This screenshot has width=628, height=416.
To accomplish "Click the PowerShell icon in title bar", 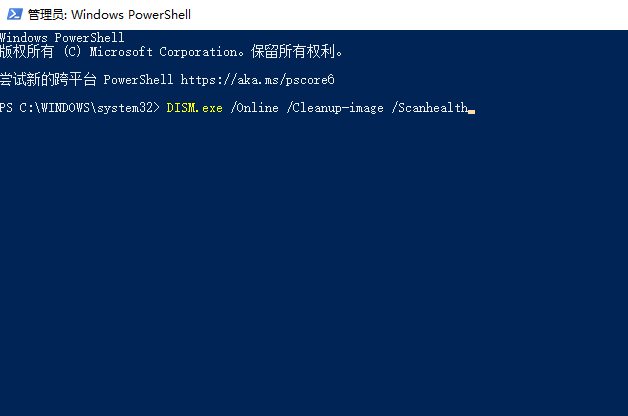I will coord(15,15).
